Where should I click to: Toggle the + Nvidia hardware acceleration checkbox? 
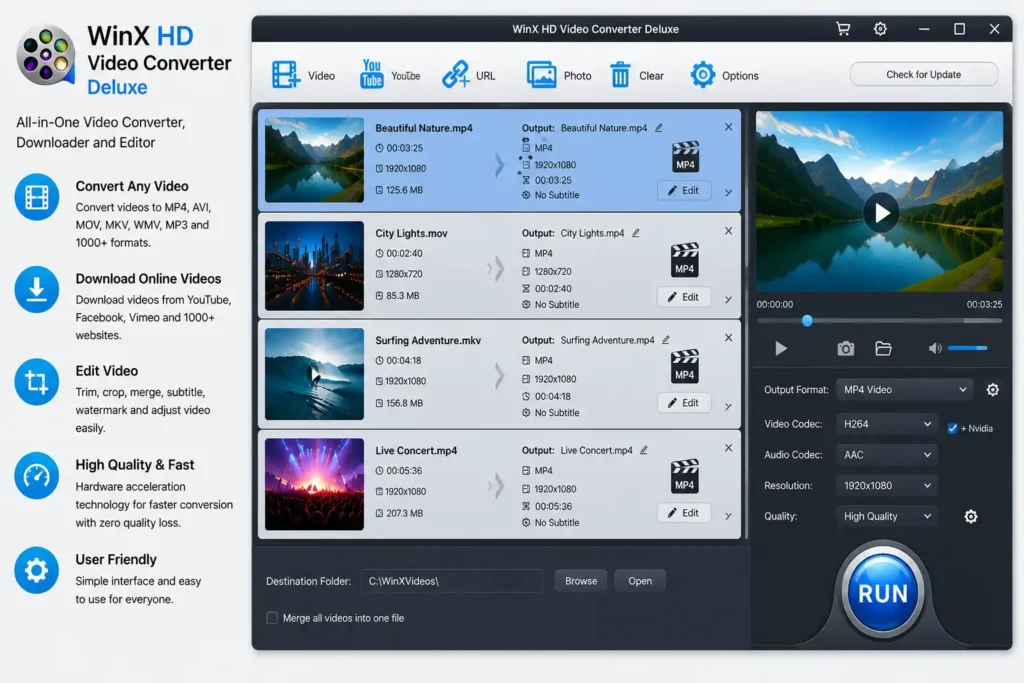(x=952, y=428)
